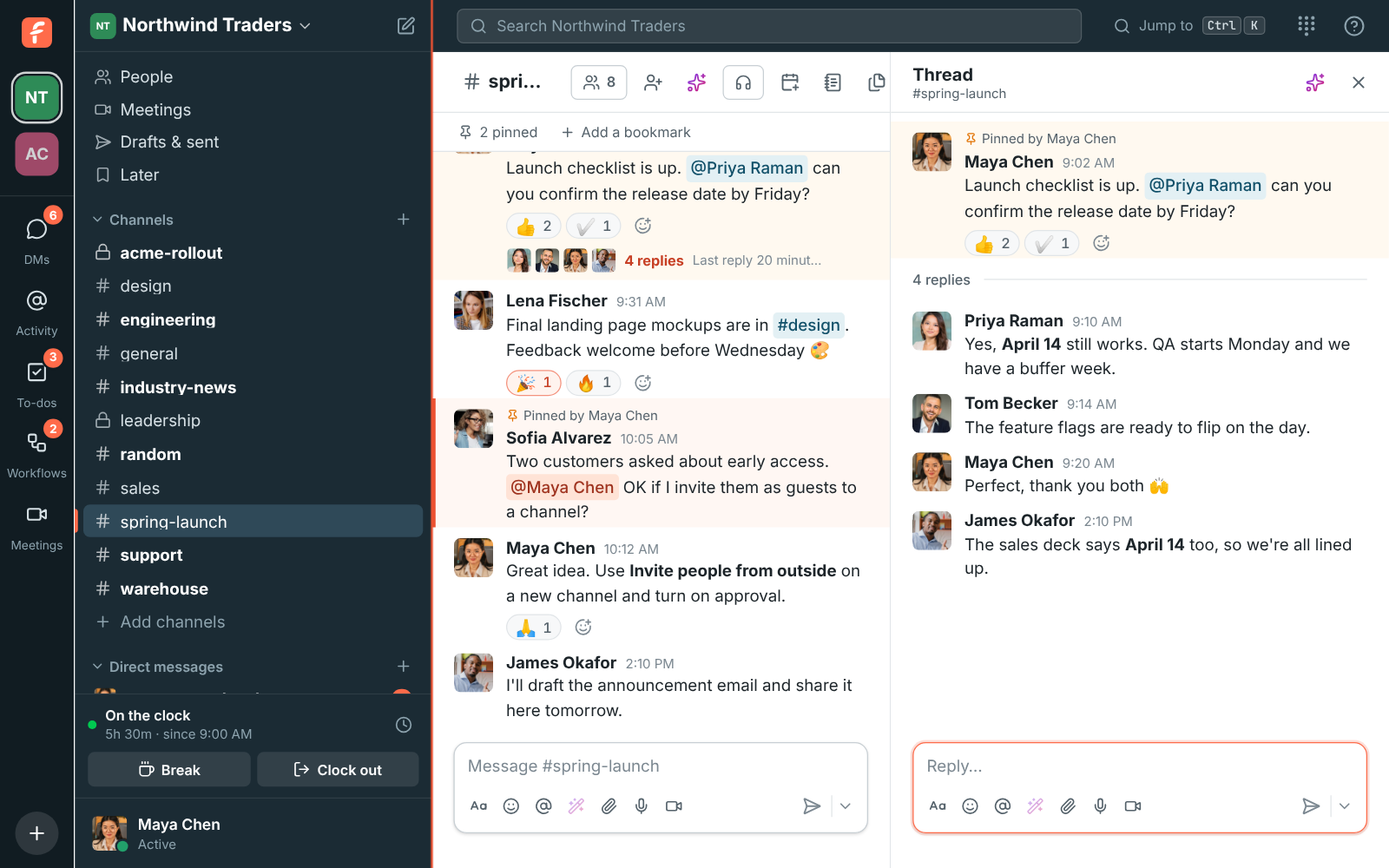Open Workflows in the left rail
The image size is (1389, 868).
pos(36,453)
